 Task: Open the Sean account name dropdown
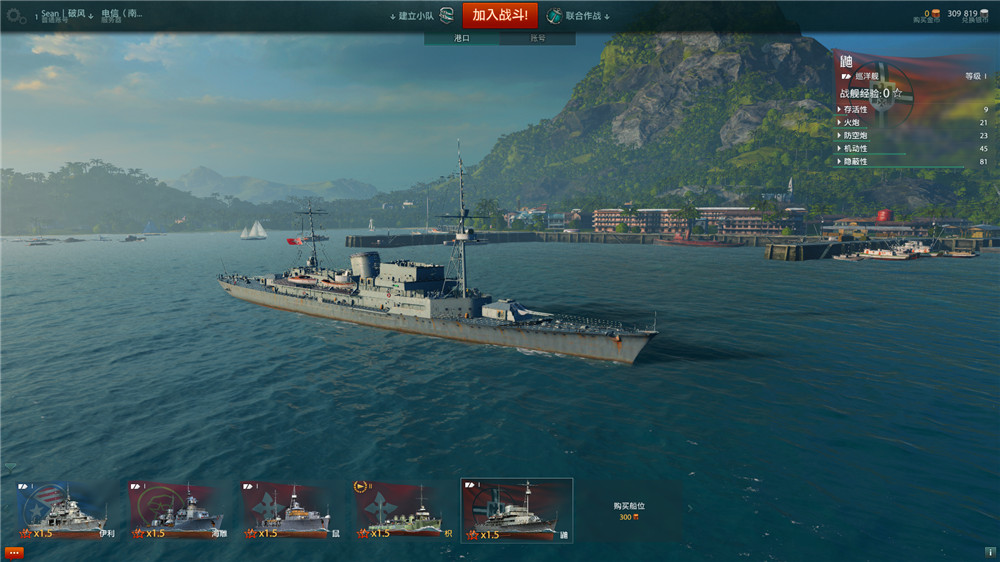66,14
